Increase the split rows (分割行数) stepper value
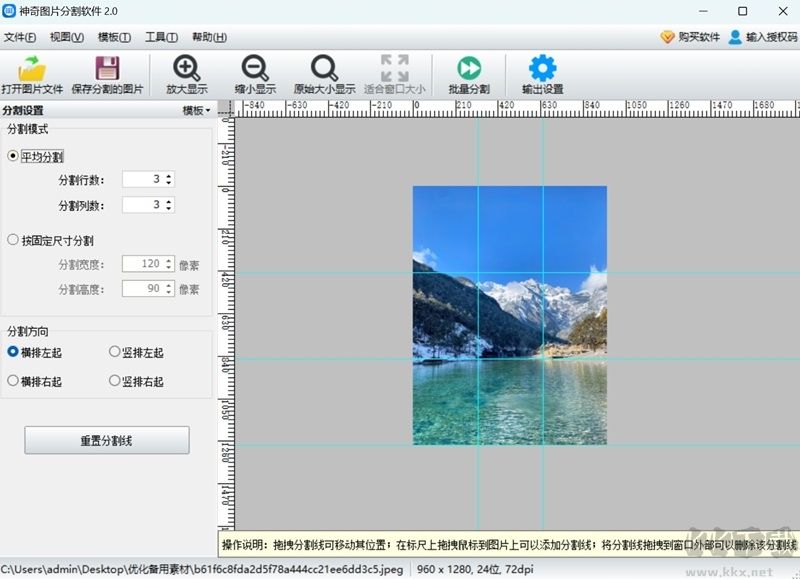The height and width of the screenshot is (579, 800). (x=168, y=175)
